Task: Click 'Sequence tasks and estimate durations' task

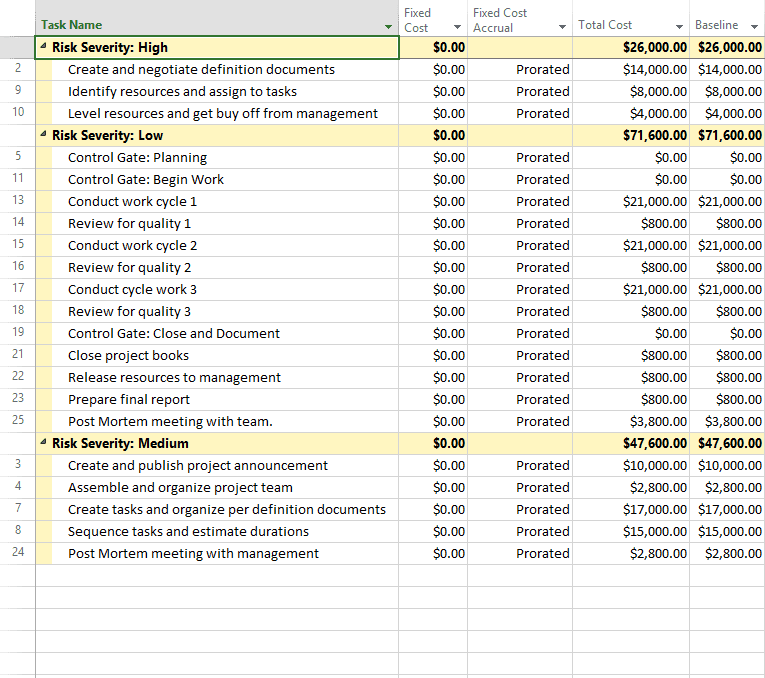Action: point(188,531)
